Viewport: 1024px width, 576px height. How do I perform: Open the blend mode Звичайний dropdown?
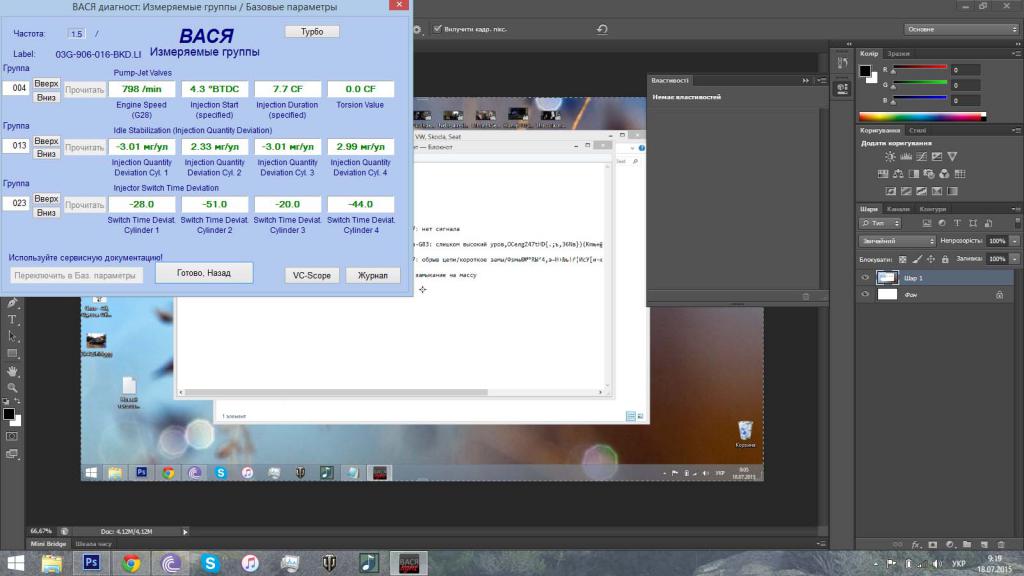[897, 241]
